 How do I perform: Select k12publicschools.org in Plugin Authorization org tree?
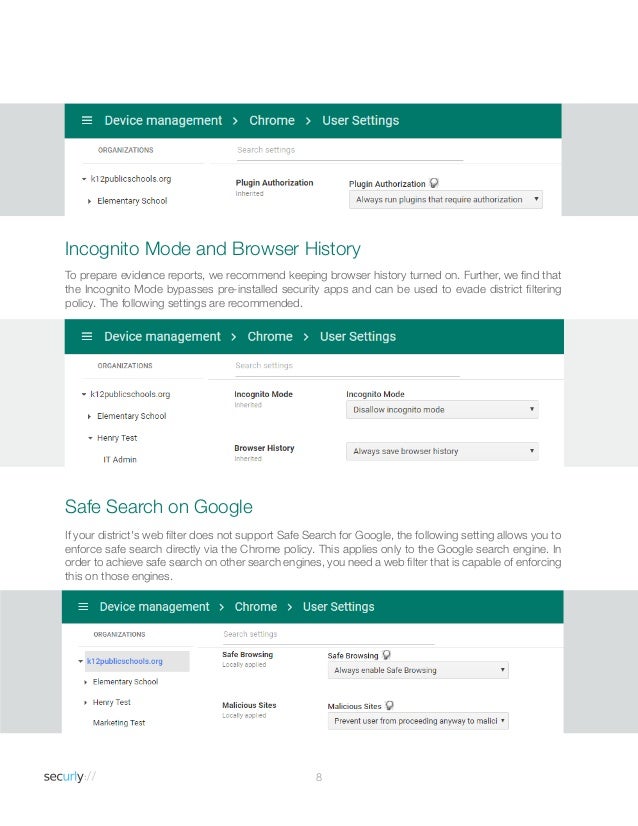(x=131, y=179)
